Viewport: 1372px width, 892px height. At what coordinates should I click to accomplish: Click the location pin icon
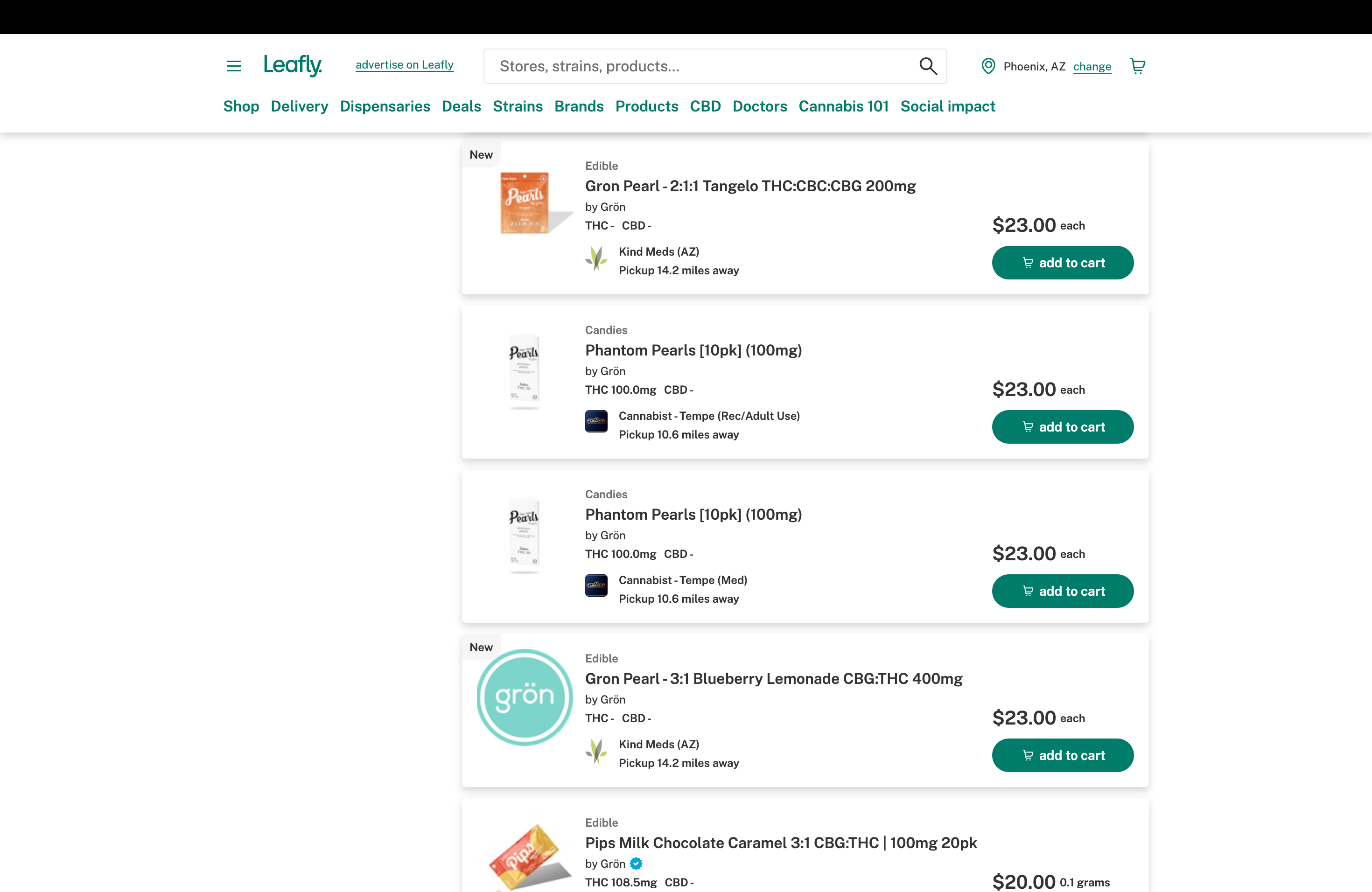click(x=988, y=66)
